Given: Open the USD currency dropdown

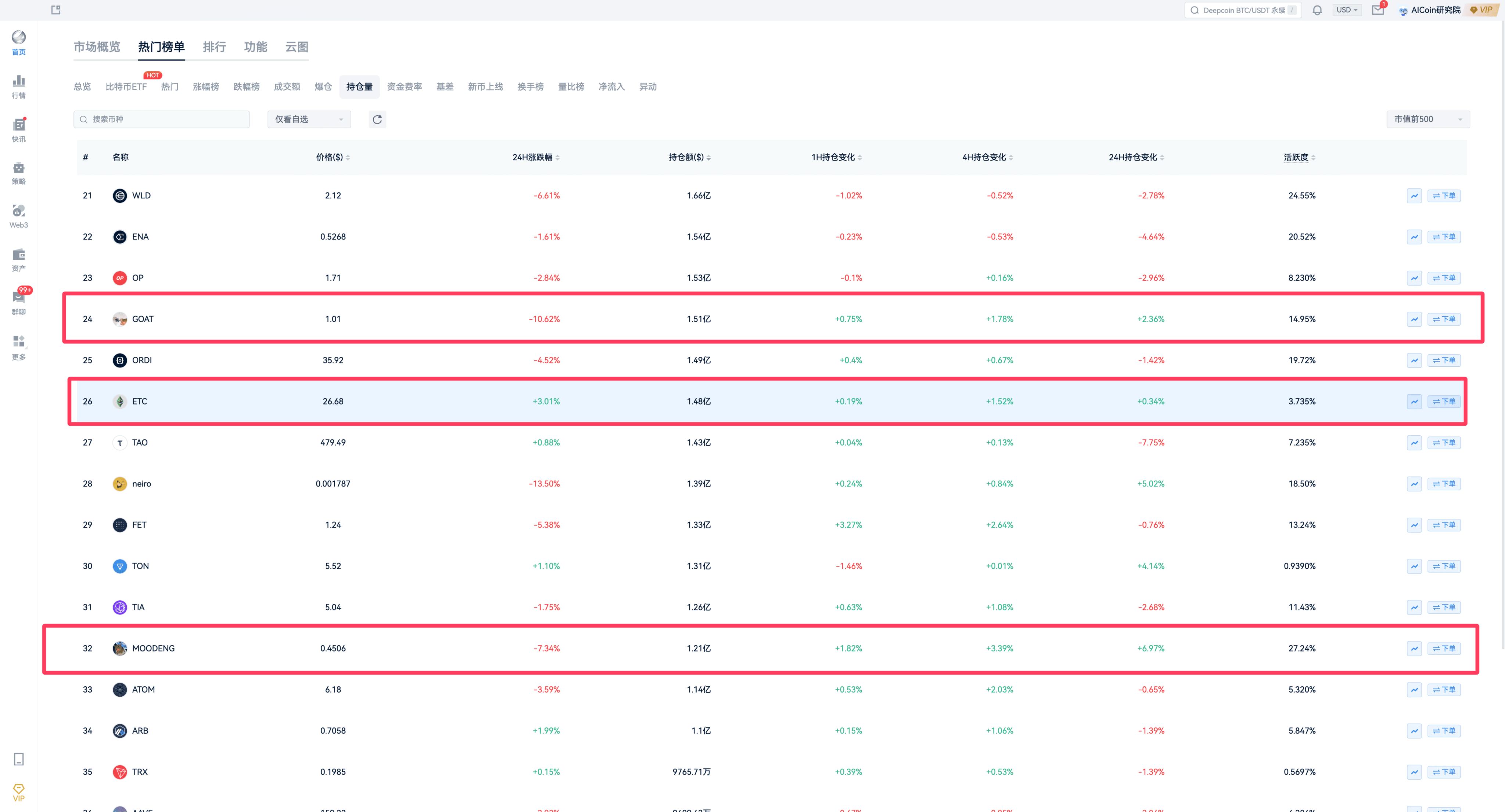Looking at the screenshot, I should [x=1347, y=10].
